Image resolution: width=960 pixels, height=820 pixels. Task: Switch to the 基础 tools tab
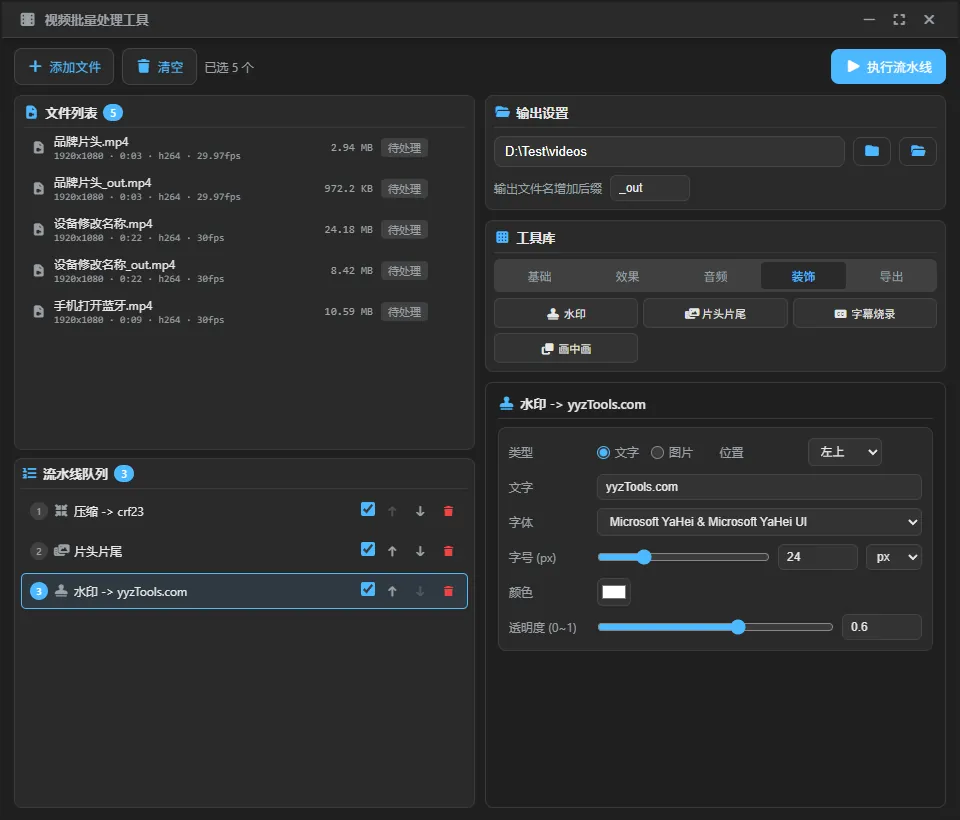tap(539, 276)
